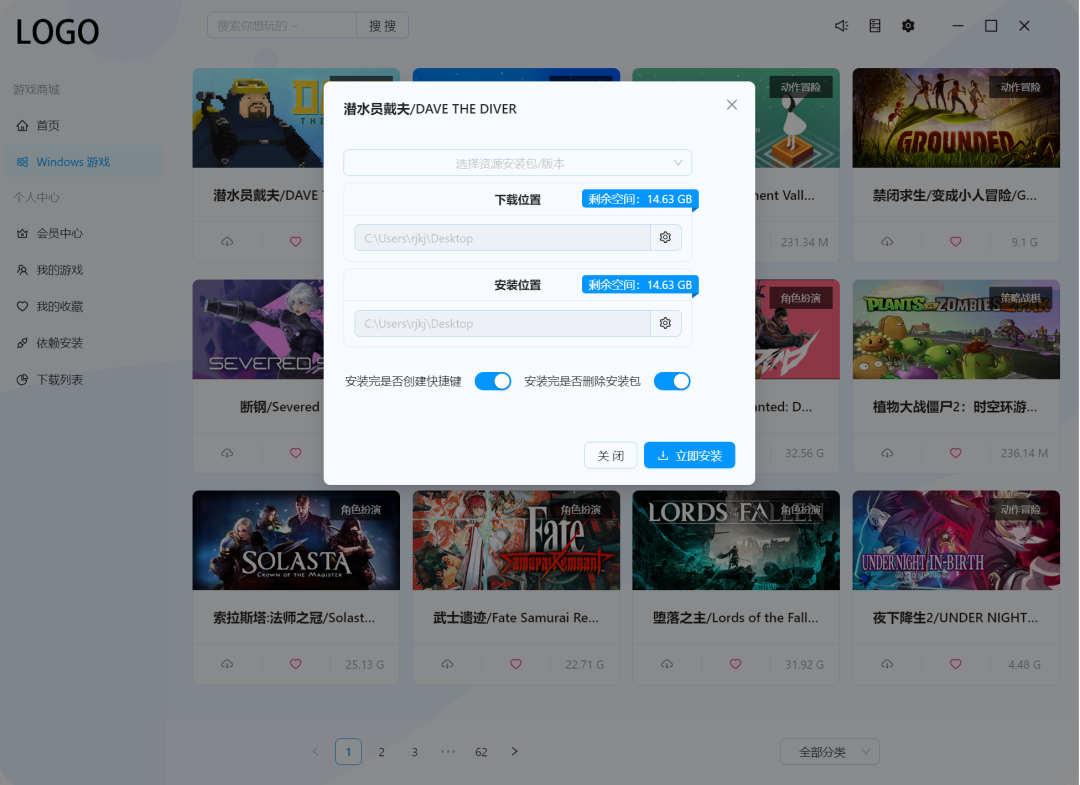Go to 首页 in sidebar
The height and width of the screenshot is (785, 1080).
[x=83, y=125]
